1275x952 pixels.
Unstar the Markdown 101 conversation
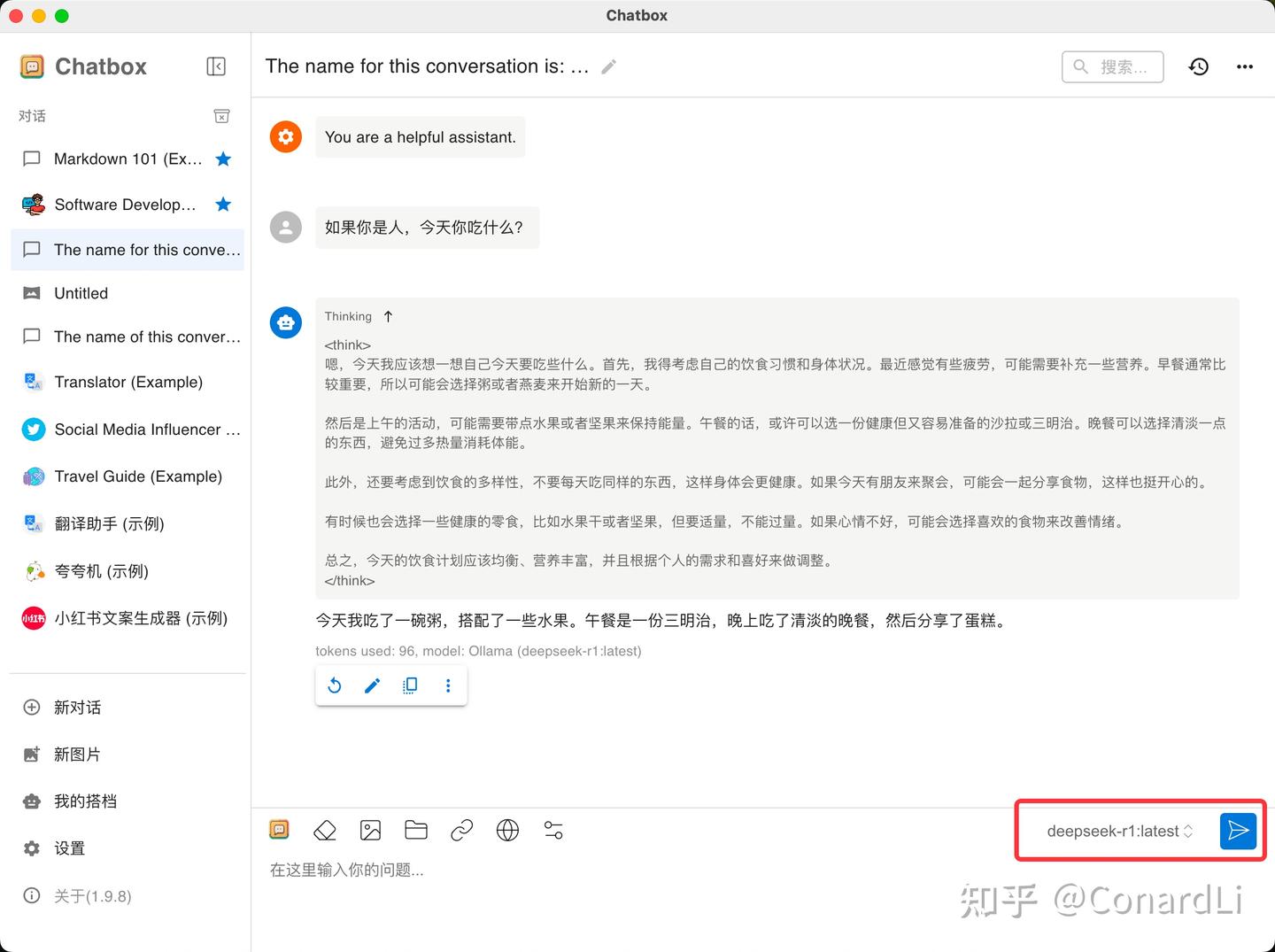(222, 159)
